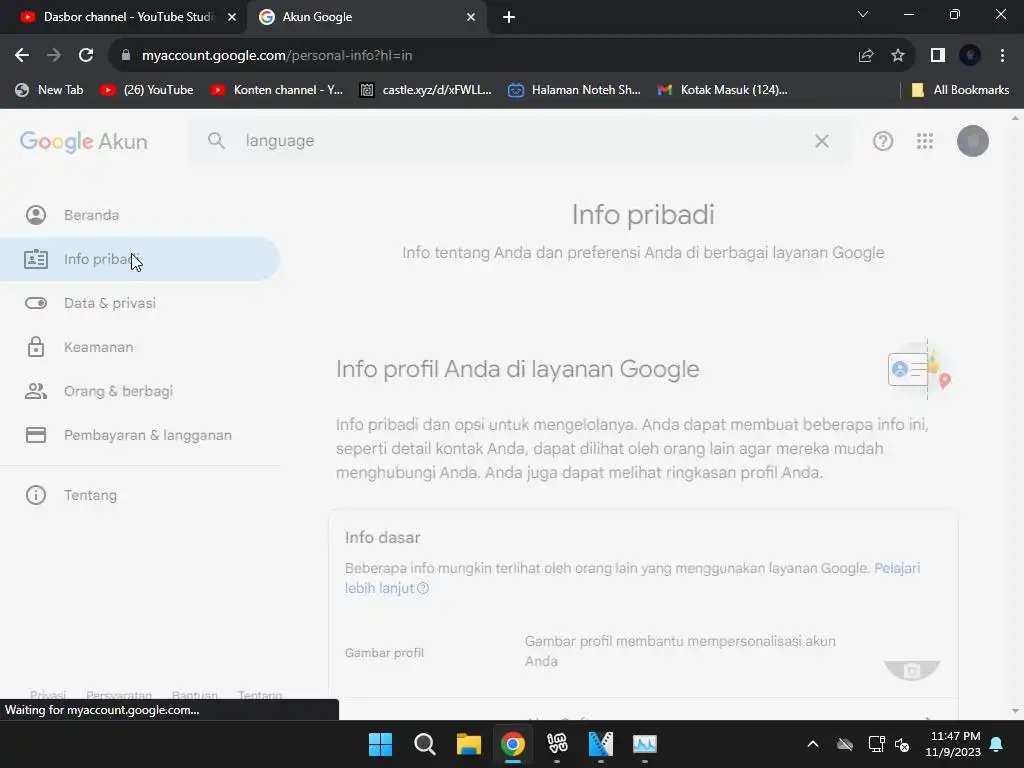Open Windows taskbar search

[x=424, y=744]
